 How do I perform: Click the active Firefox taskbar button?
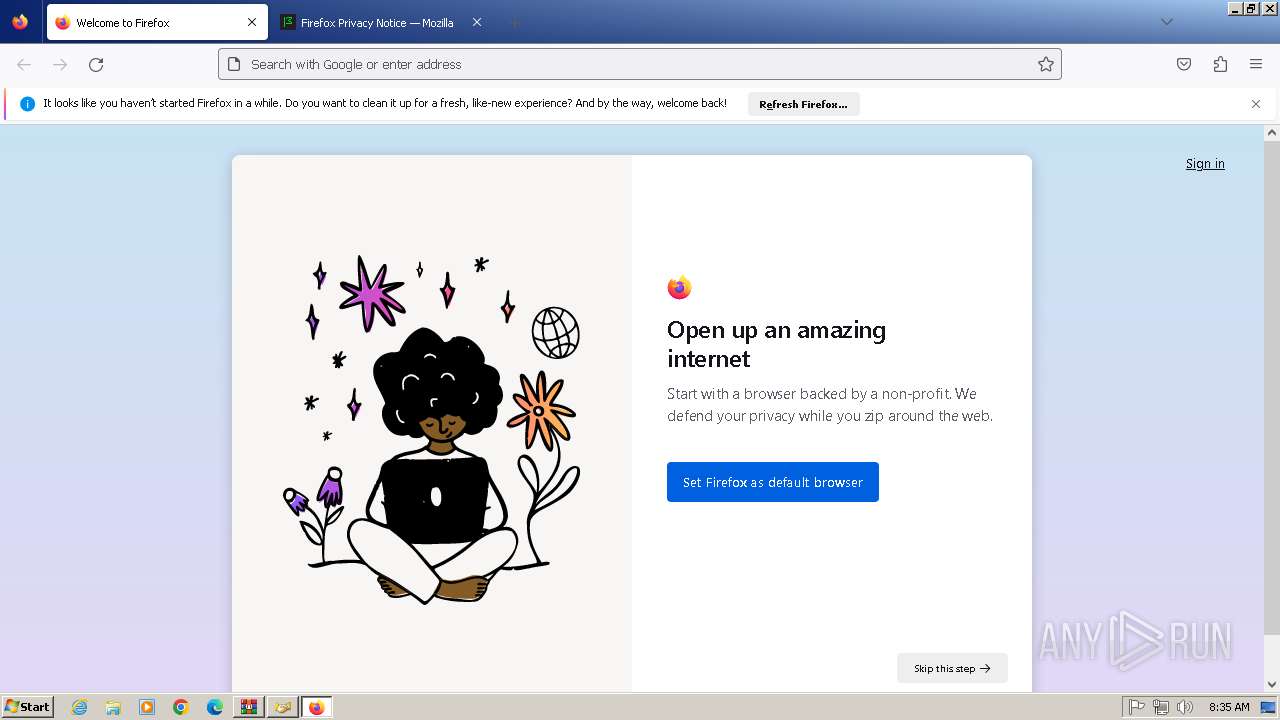[317, 707]
